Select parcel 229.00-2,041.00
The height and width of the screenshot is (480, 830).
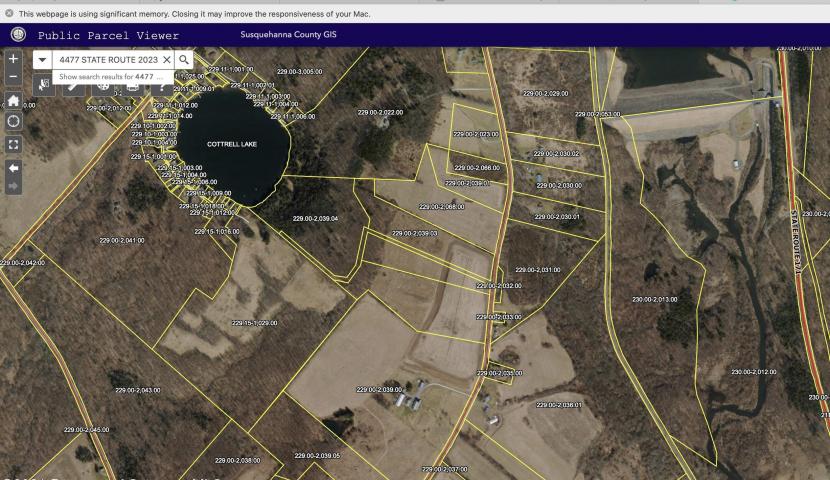(x=122, y=240)
